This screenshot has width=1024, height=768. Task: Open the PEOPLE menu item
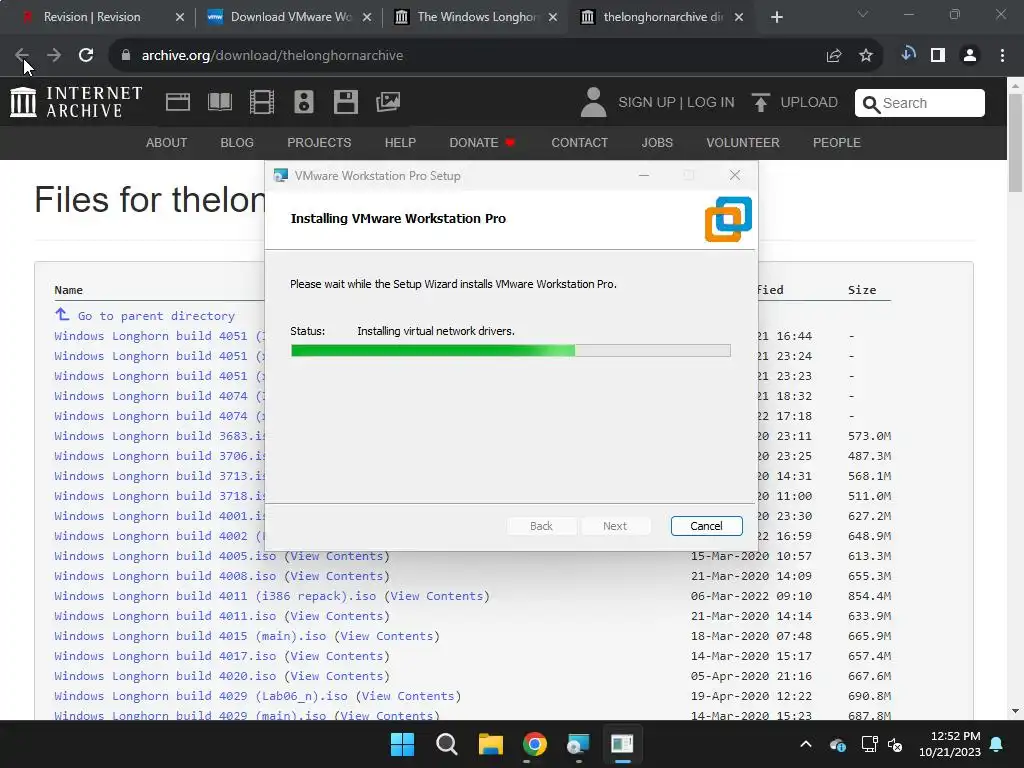837,142
